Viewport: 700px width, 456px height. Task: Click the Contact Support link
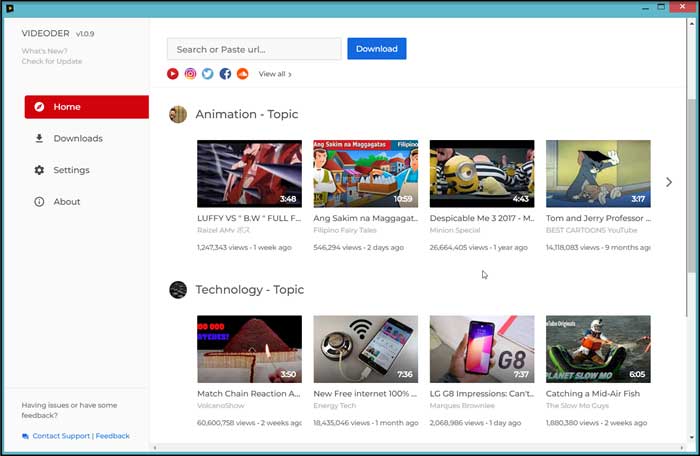61,436
